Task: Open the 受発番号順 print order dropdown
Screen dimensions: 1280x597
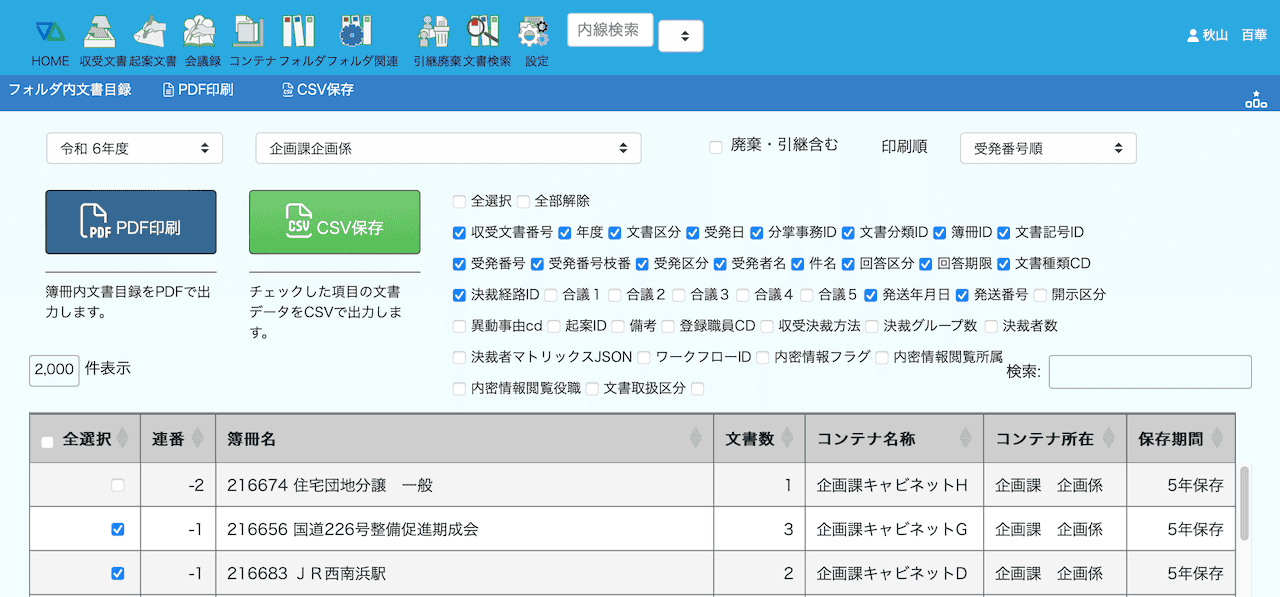Action: click(1047, 149)
